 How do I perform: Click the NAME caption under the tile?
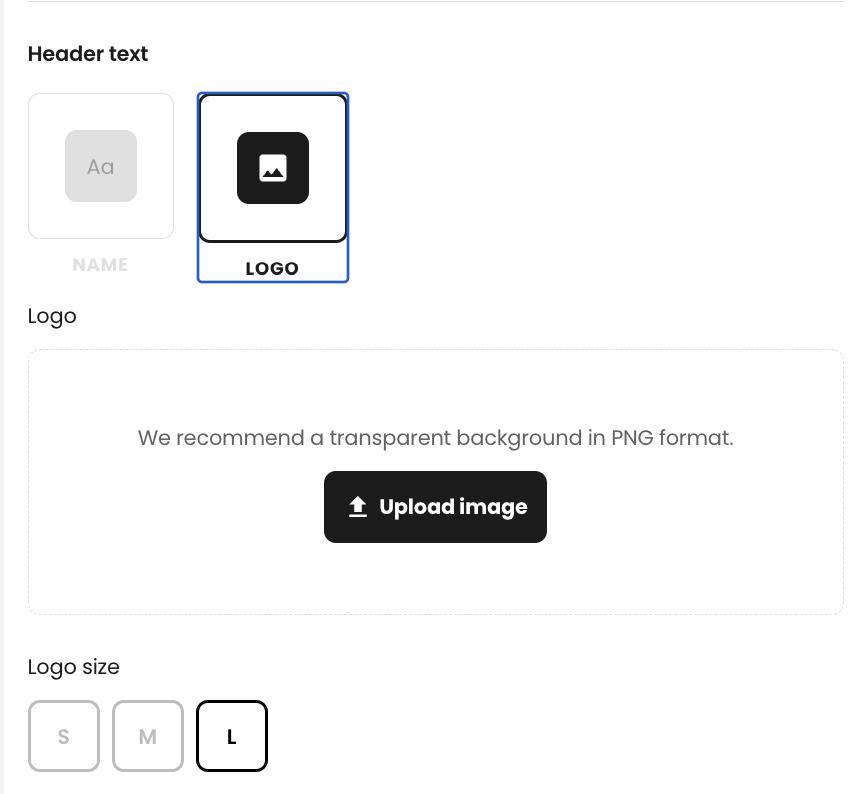point(101,265)
